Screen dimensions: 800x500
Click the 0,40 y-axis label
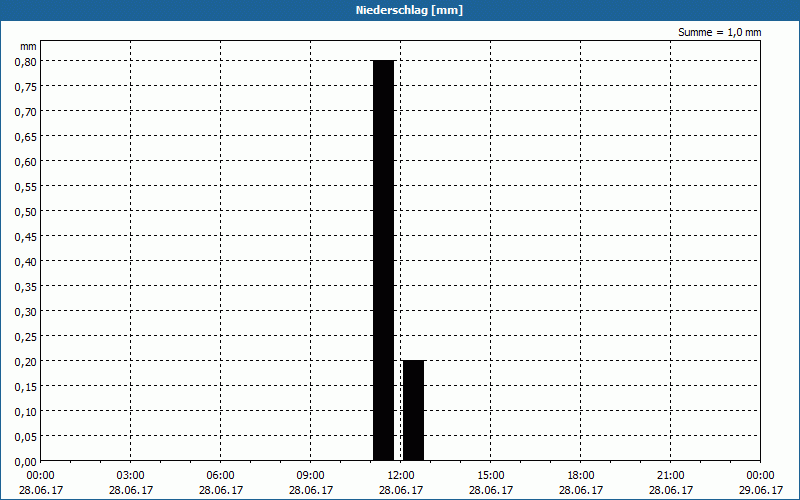26,262
